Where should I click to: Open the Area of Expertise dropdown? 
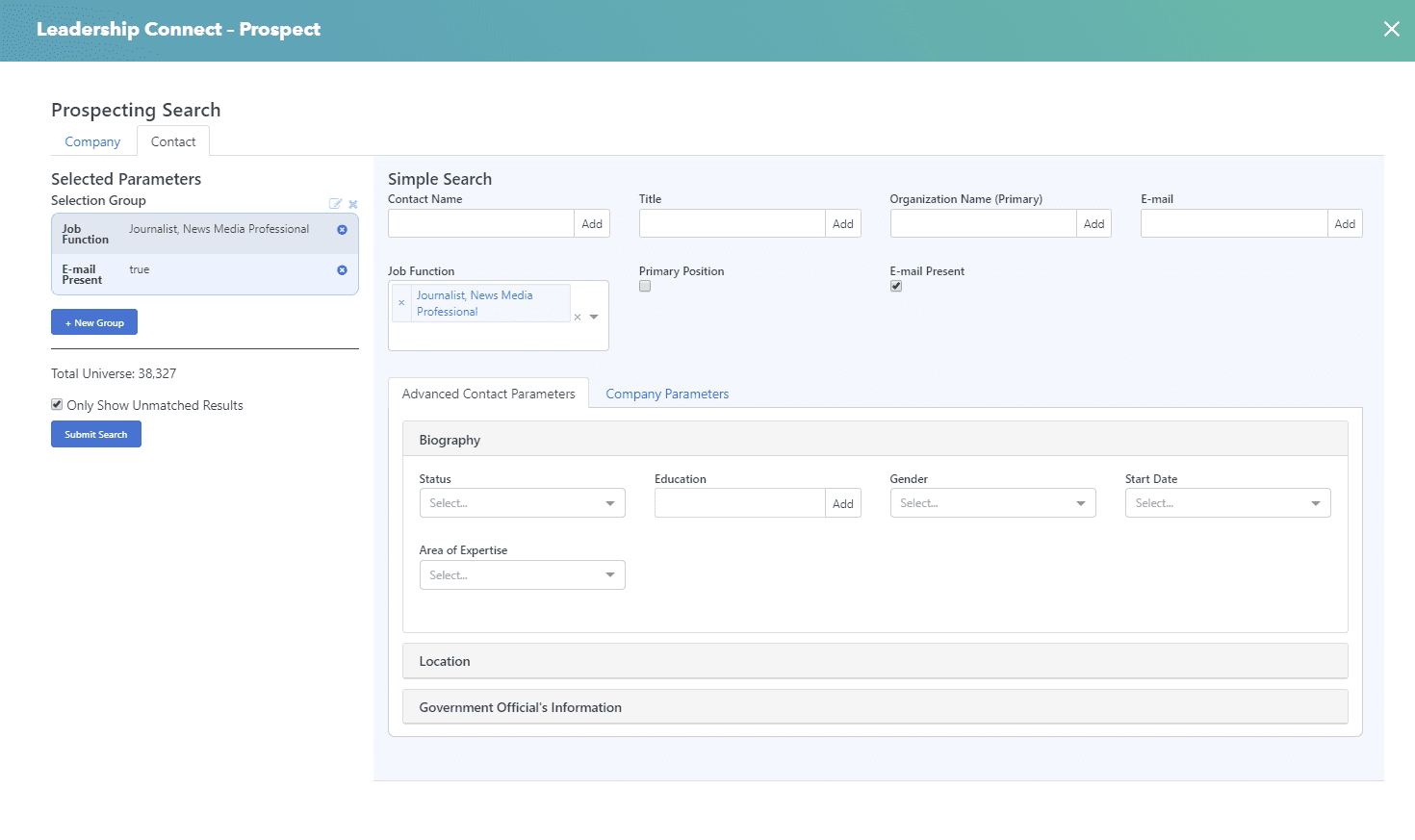point(522,575)
